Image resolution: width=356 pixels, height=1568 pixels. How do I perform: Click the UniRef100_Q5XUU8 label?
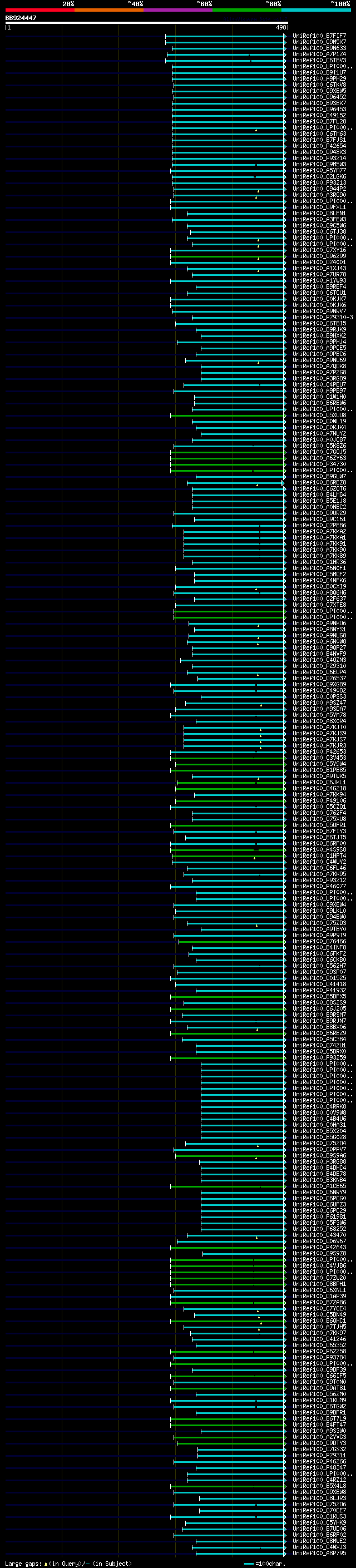pyautogui.click(x=319, y=415)
